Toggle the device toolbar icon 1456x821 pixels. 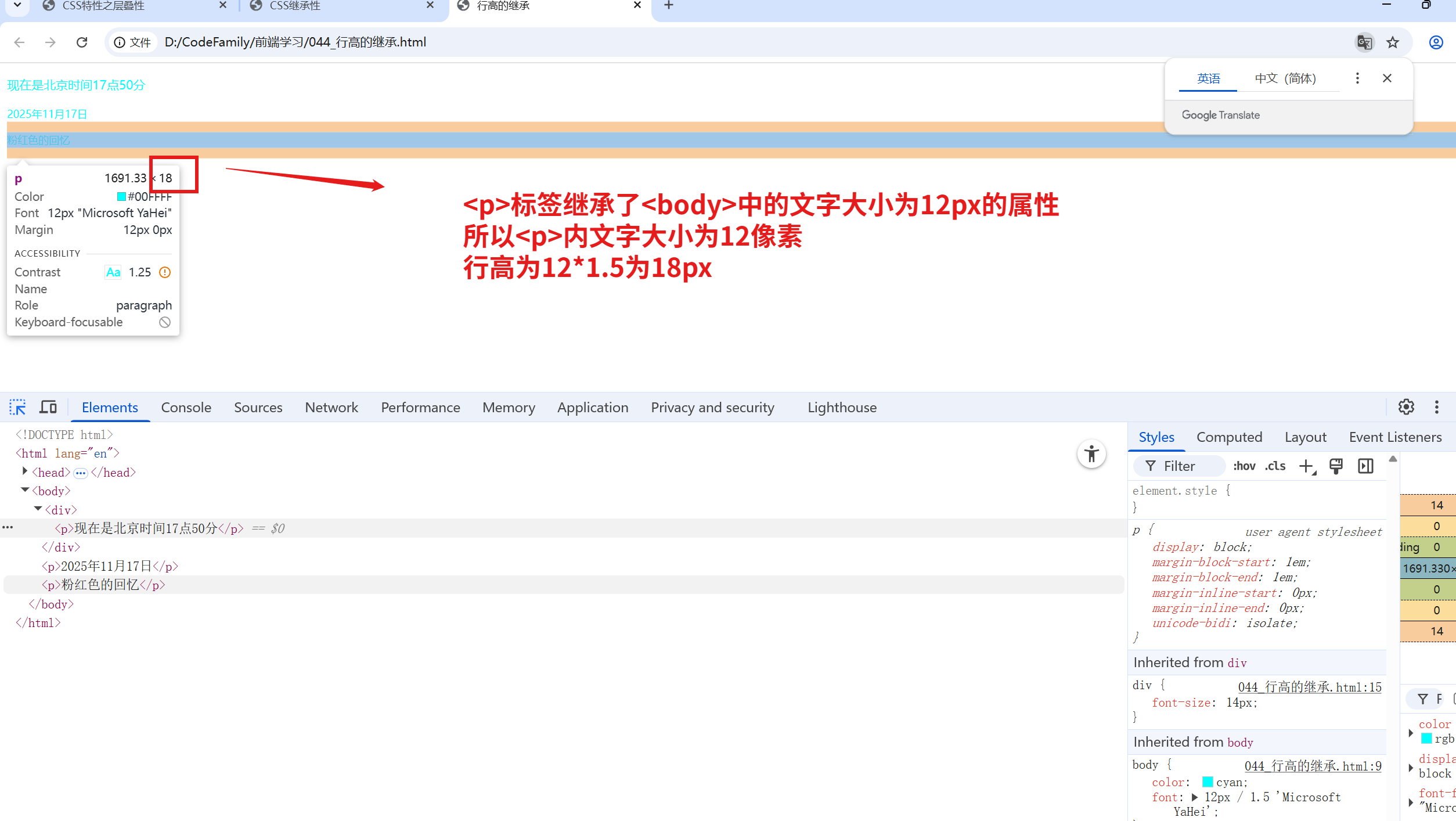[48, 407]
